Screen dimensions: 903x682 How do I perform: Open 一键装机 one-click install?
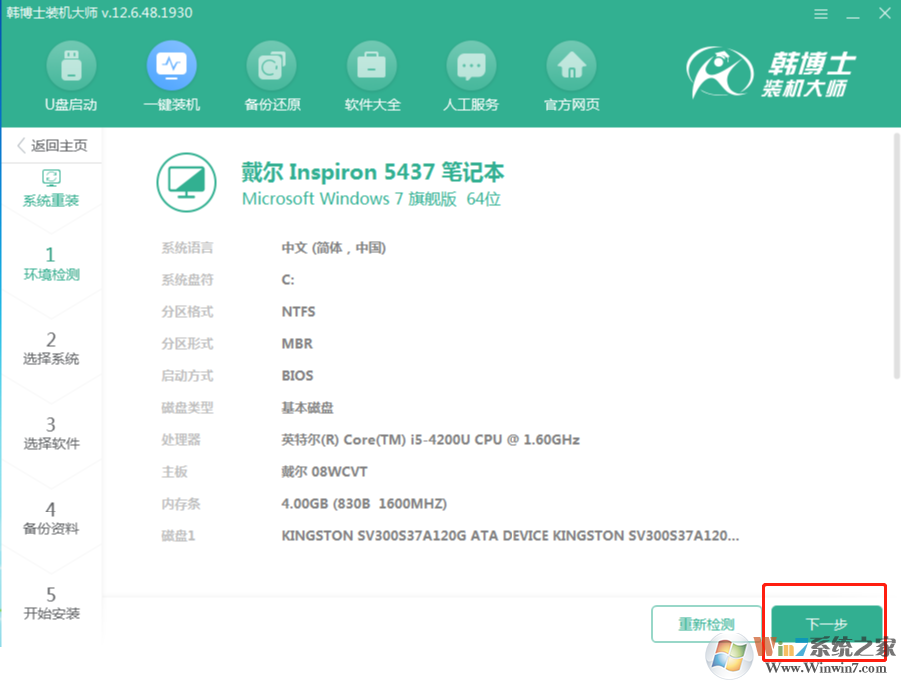pyautogui.click(x=171, y=75)
